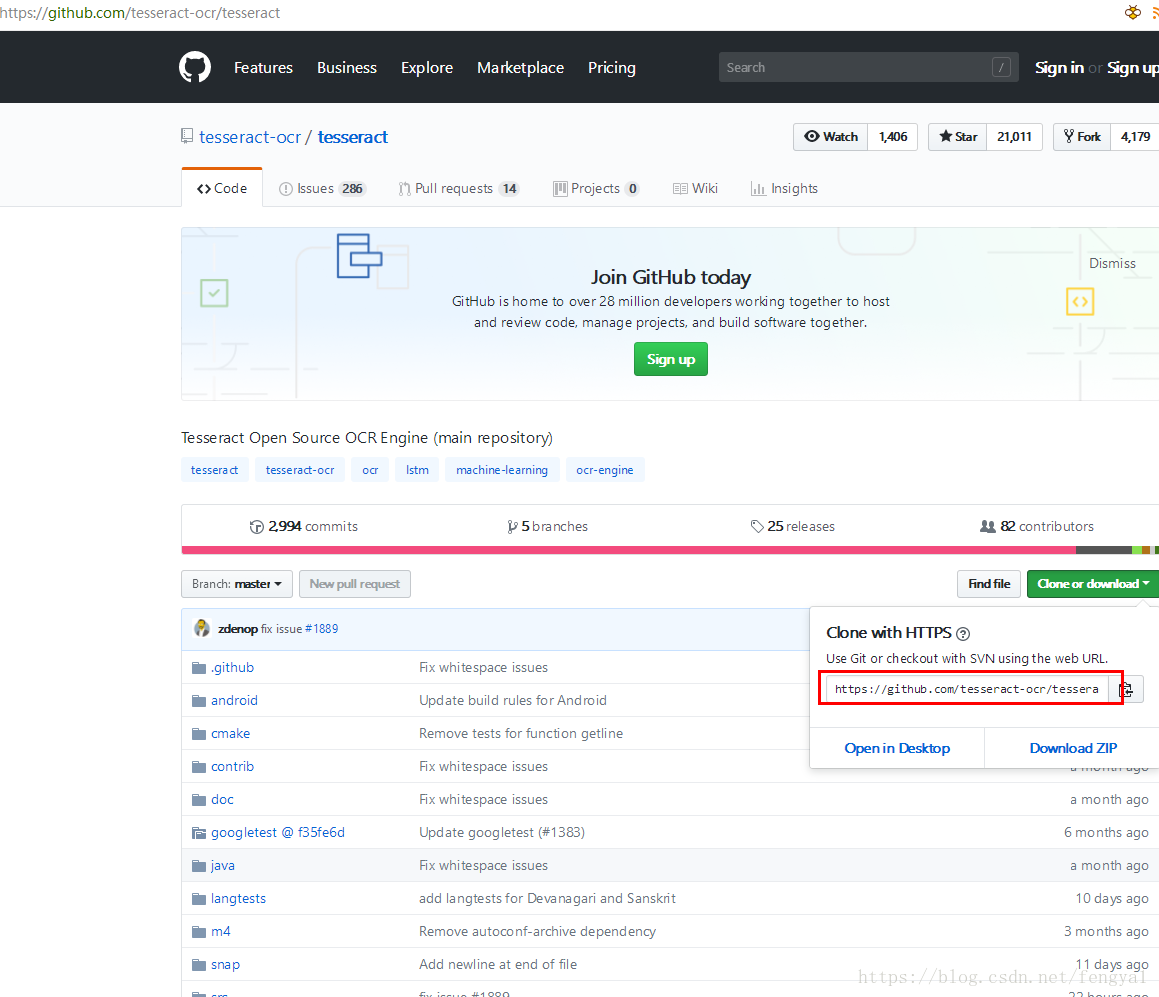Screen dimensions: 1159x997
Task: Click the language breakdown color bar
Action: 670,550
